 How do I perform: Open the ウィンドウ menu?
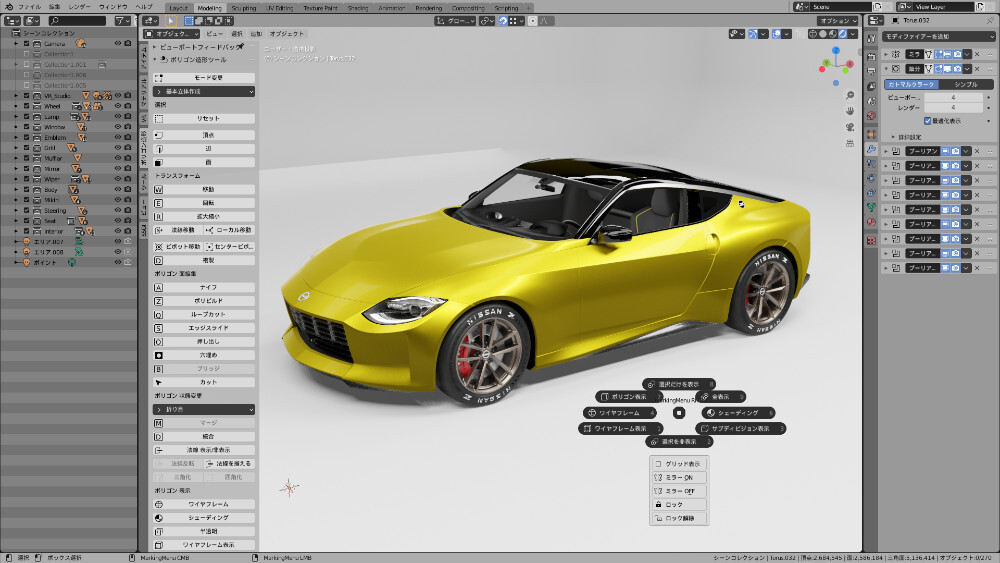tap(113, 6)
